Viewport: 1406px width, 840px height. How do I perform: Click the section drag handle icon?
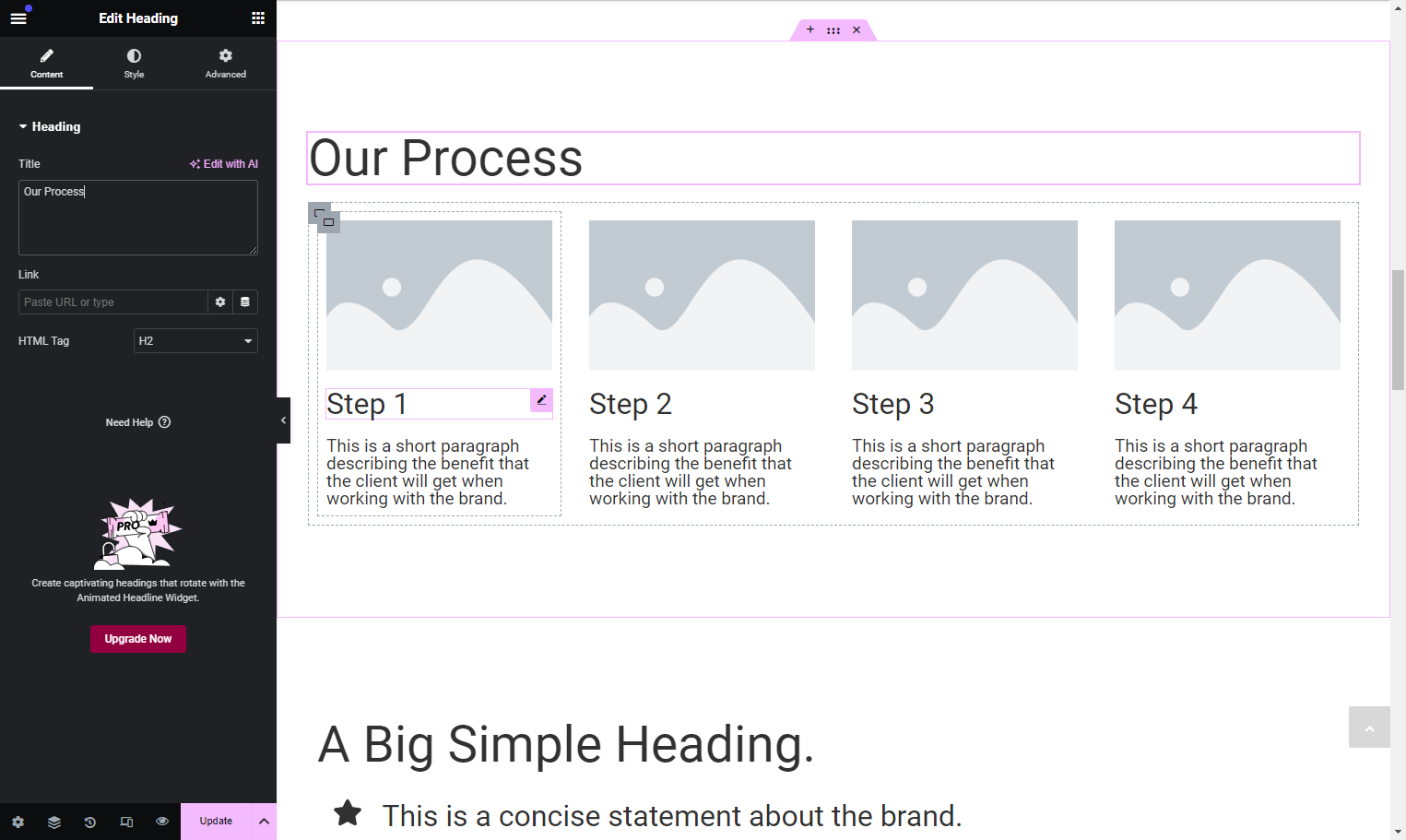pyautogui.click(x=833, y=30)
